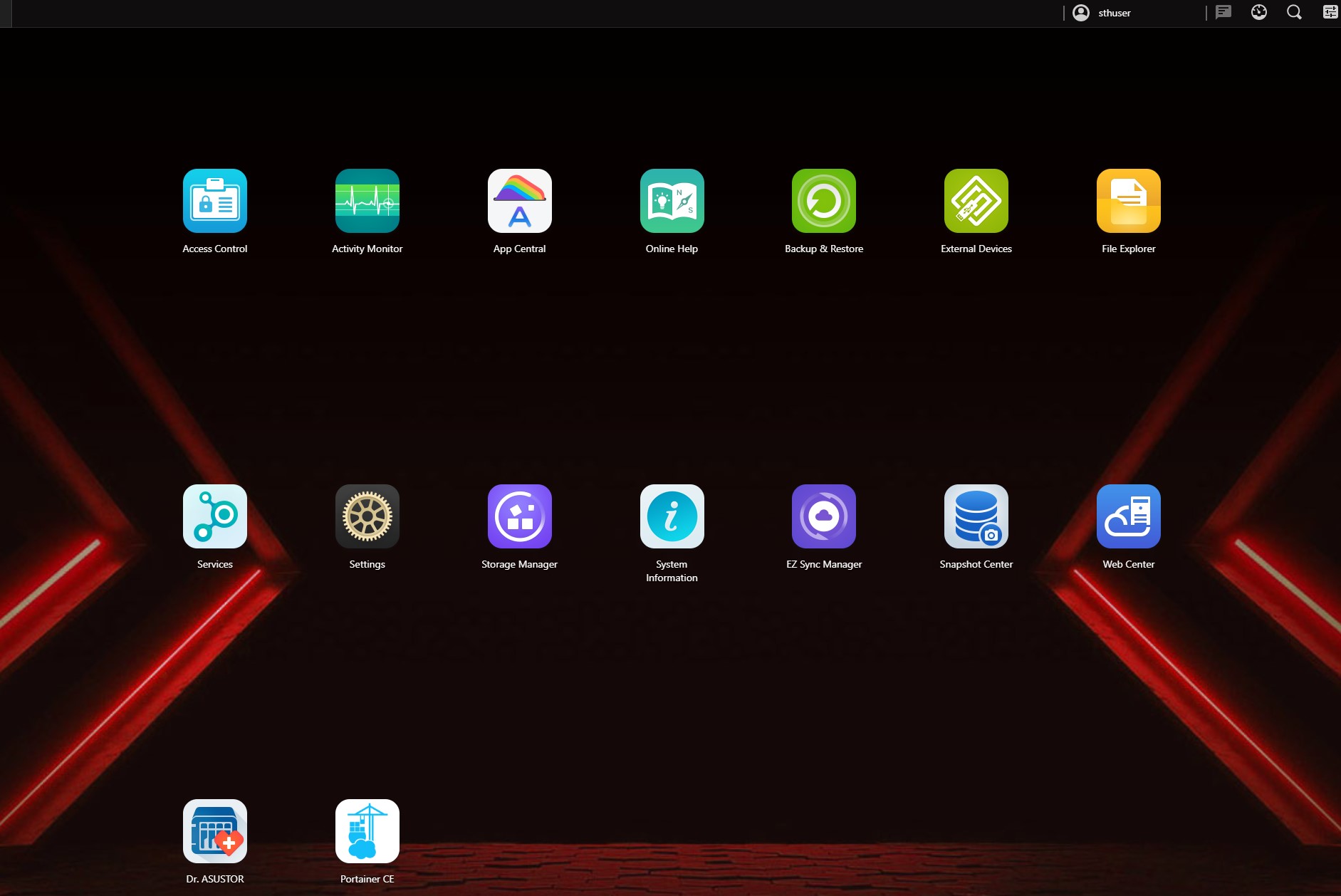This screenshot has width=1341, height=896.
Task: Open the sthuser account menu
Action: pos(1102,13)
